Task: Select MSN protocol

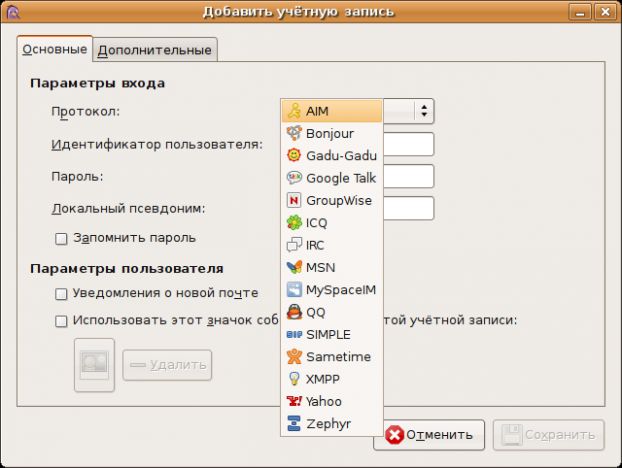Action: point(332,267)
